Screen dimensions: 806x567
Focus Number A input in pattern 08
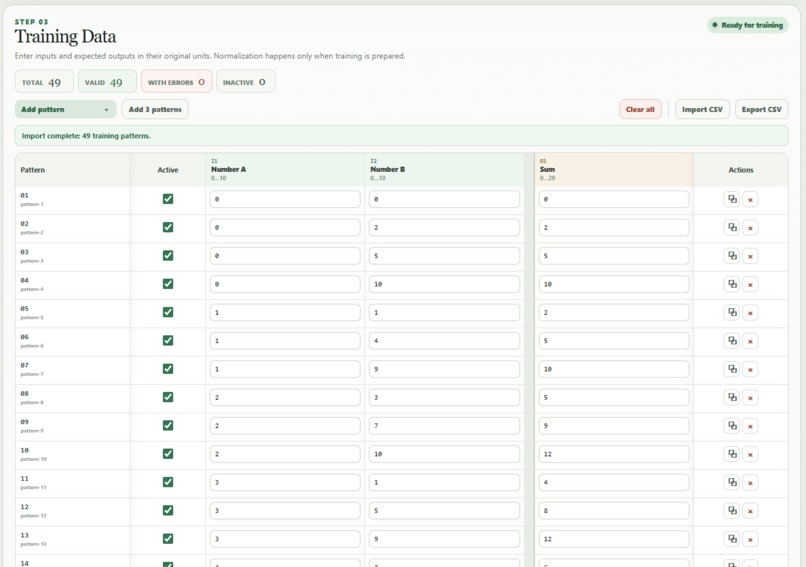(x=285, y=397)
